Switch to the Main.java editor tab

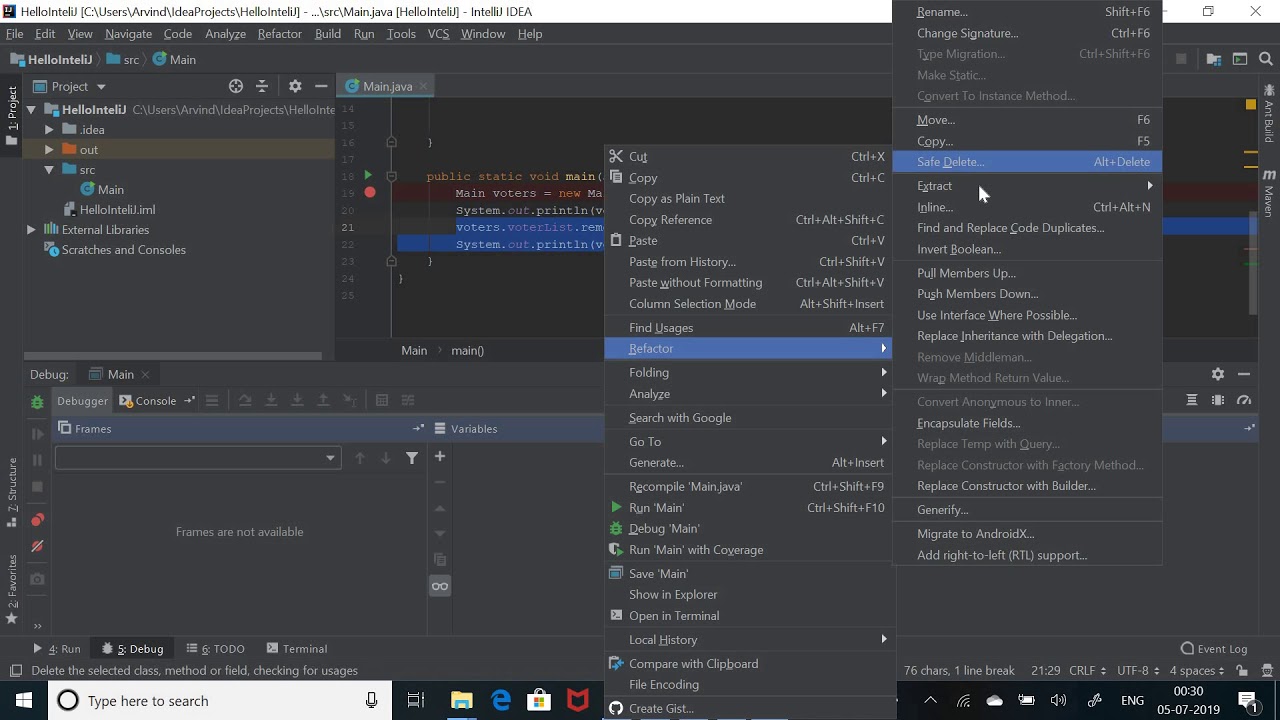(x=386, y=86)
